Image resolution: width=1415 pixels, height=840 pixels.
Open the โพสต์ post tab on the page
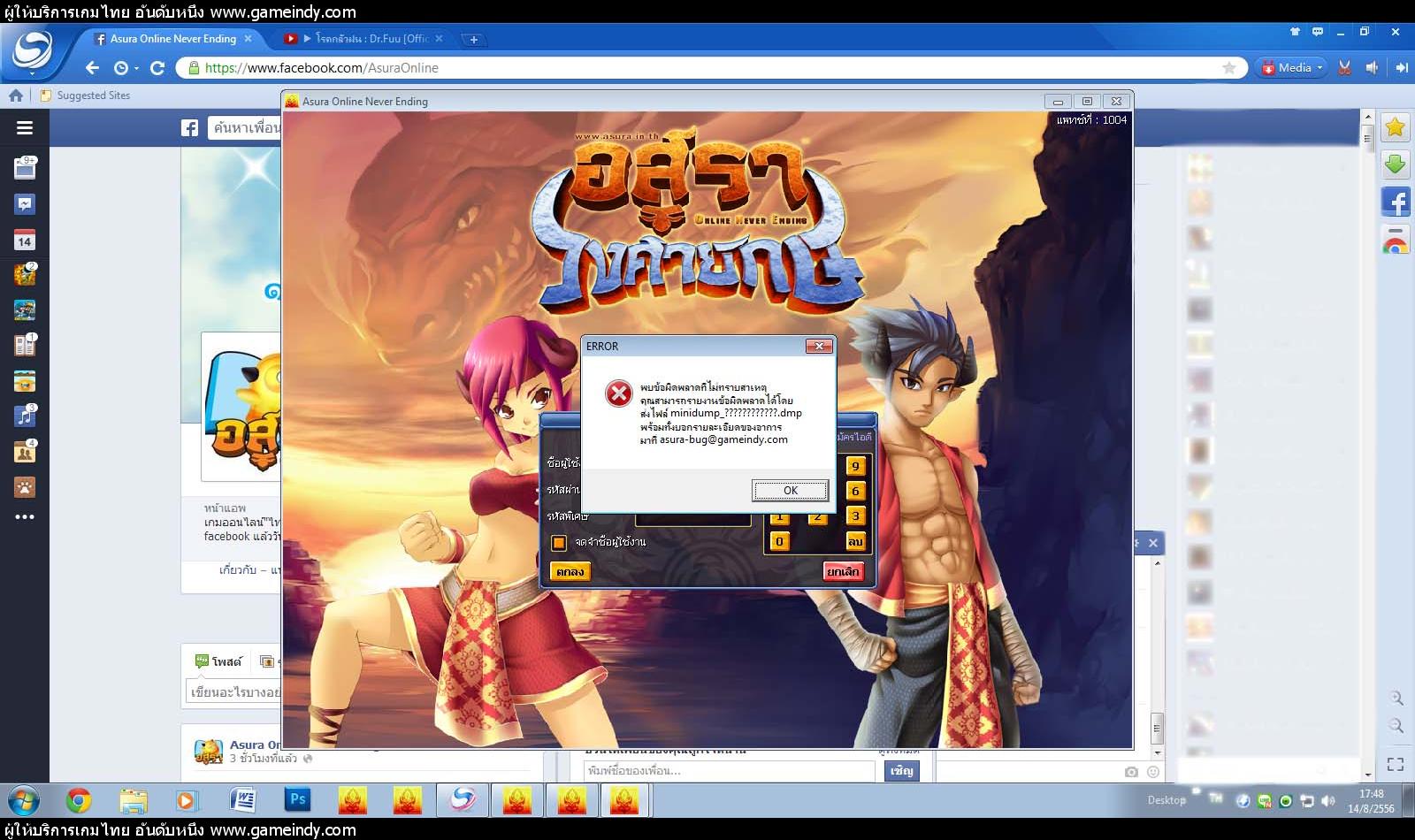click(x=218, y=661)
